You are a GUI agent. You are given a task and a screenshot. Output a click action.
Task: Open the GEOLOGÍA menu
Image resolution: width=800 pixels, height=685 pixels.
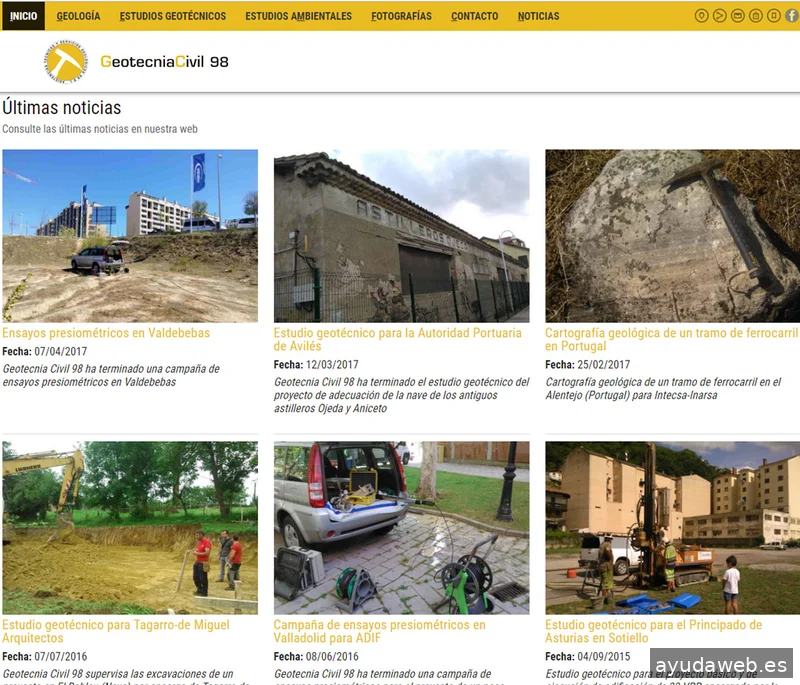click(x=78, y=16)
